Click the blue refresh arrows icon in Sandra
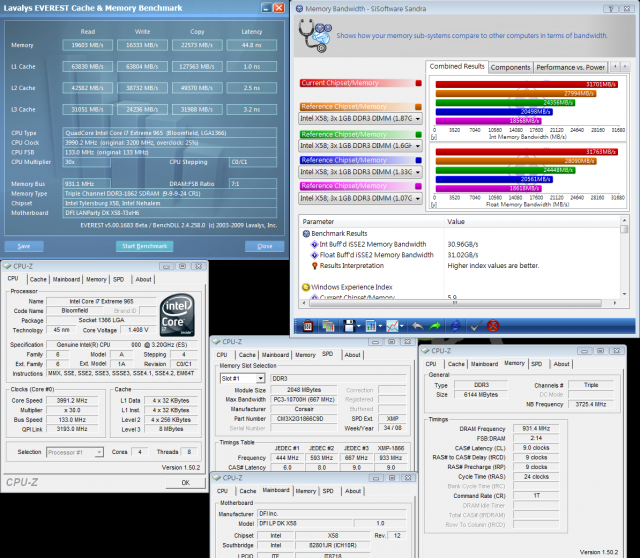The image size is (640, 558). pyautogui.click(x=456, y=326)
